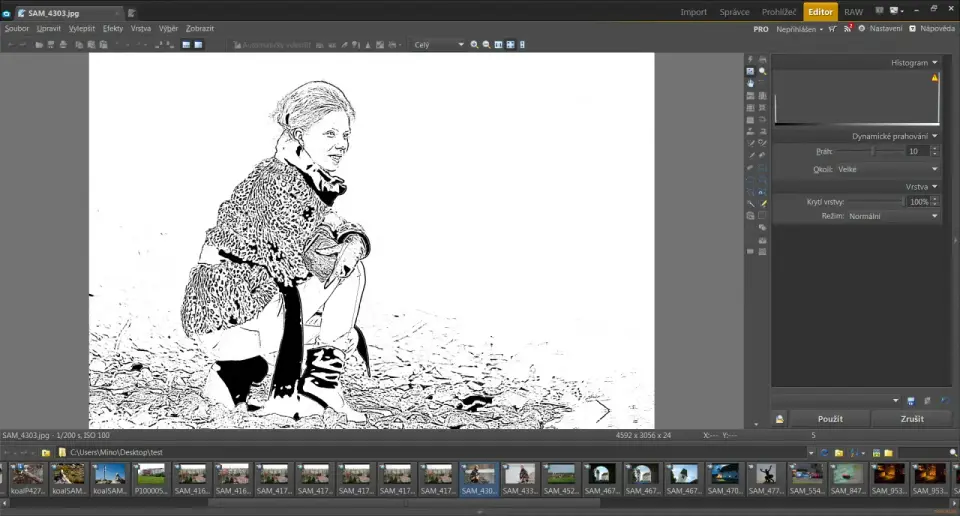The height and width of the screenshot is (516, 960).
Task: Collapse the Dynamické prahování section
Action: pos(934,136)
